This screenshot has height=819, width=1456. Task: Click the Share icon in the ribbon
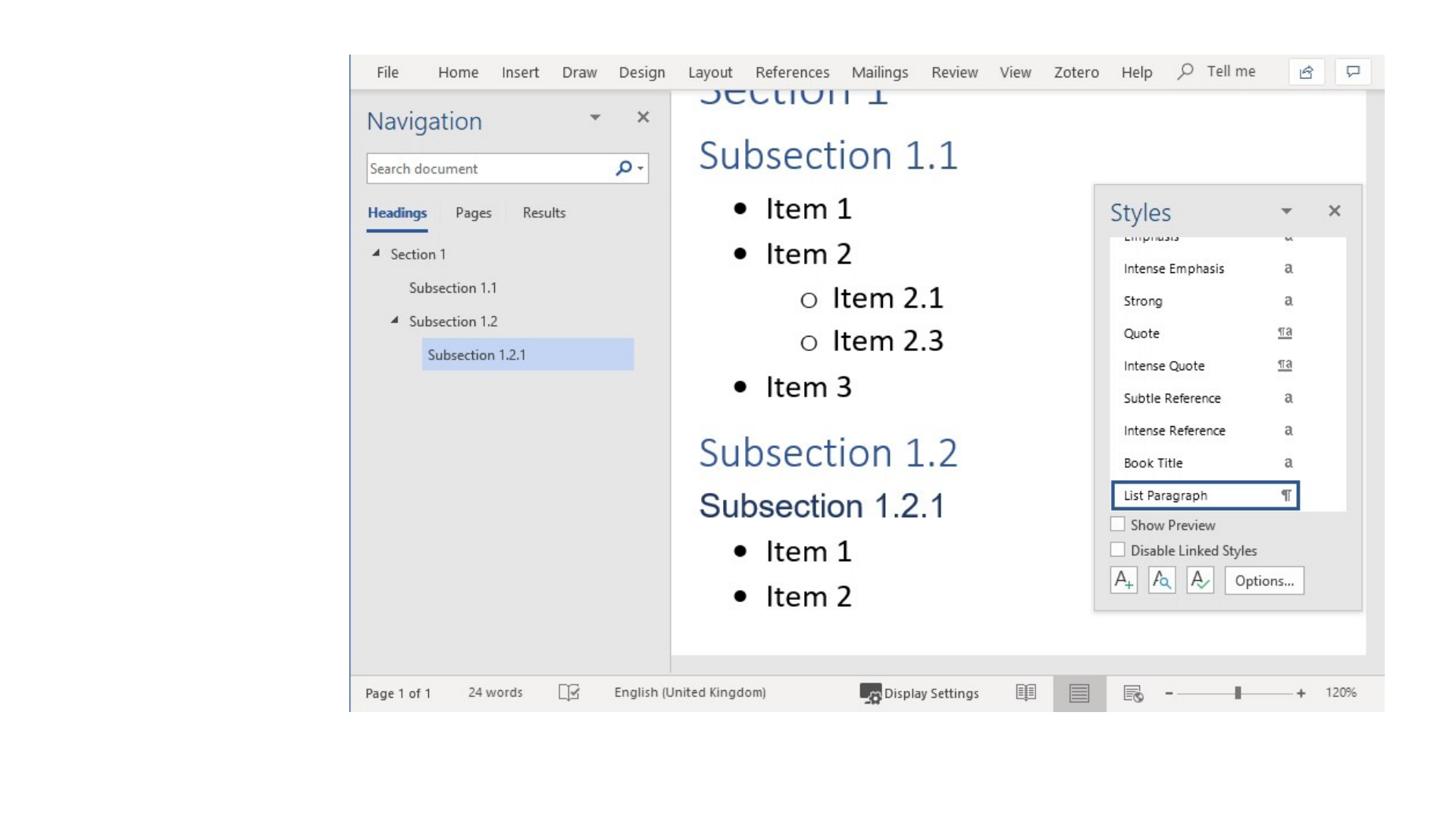coord(1306,72)
